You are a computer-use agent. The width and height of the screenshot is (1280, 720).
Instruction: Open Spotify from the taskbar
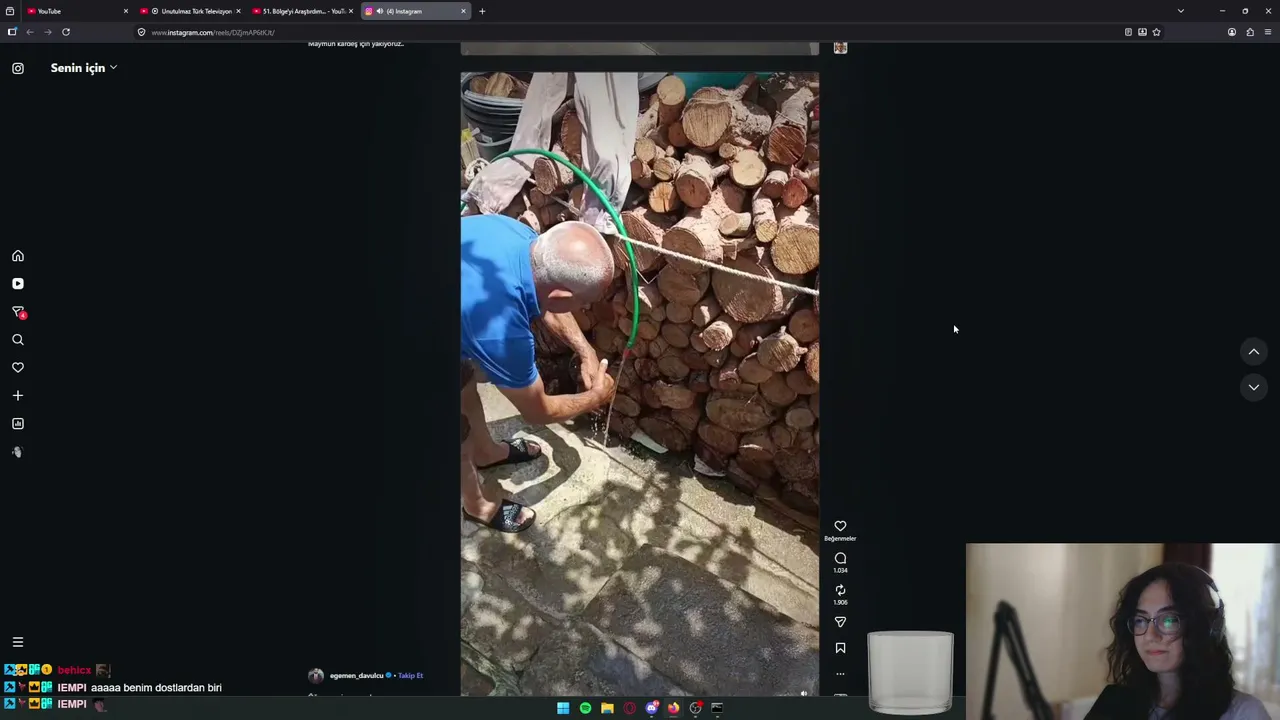coord(585,708)
